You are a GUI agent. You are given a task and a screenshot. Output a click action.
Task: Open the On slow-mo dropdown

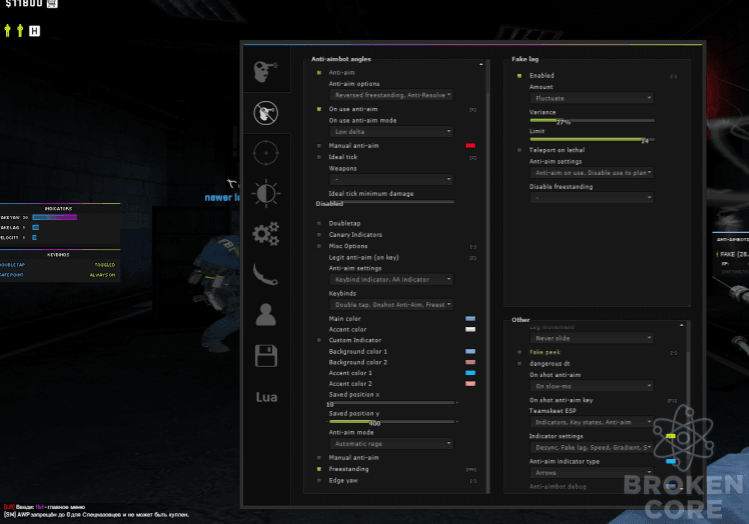click(591, 386)
